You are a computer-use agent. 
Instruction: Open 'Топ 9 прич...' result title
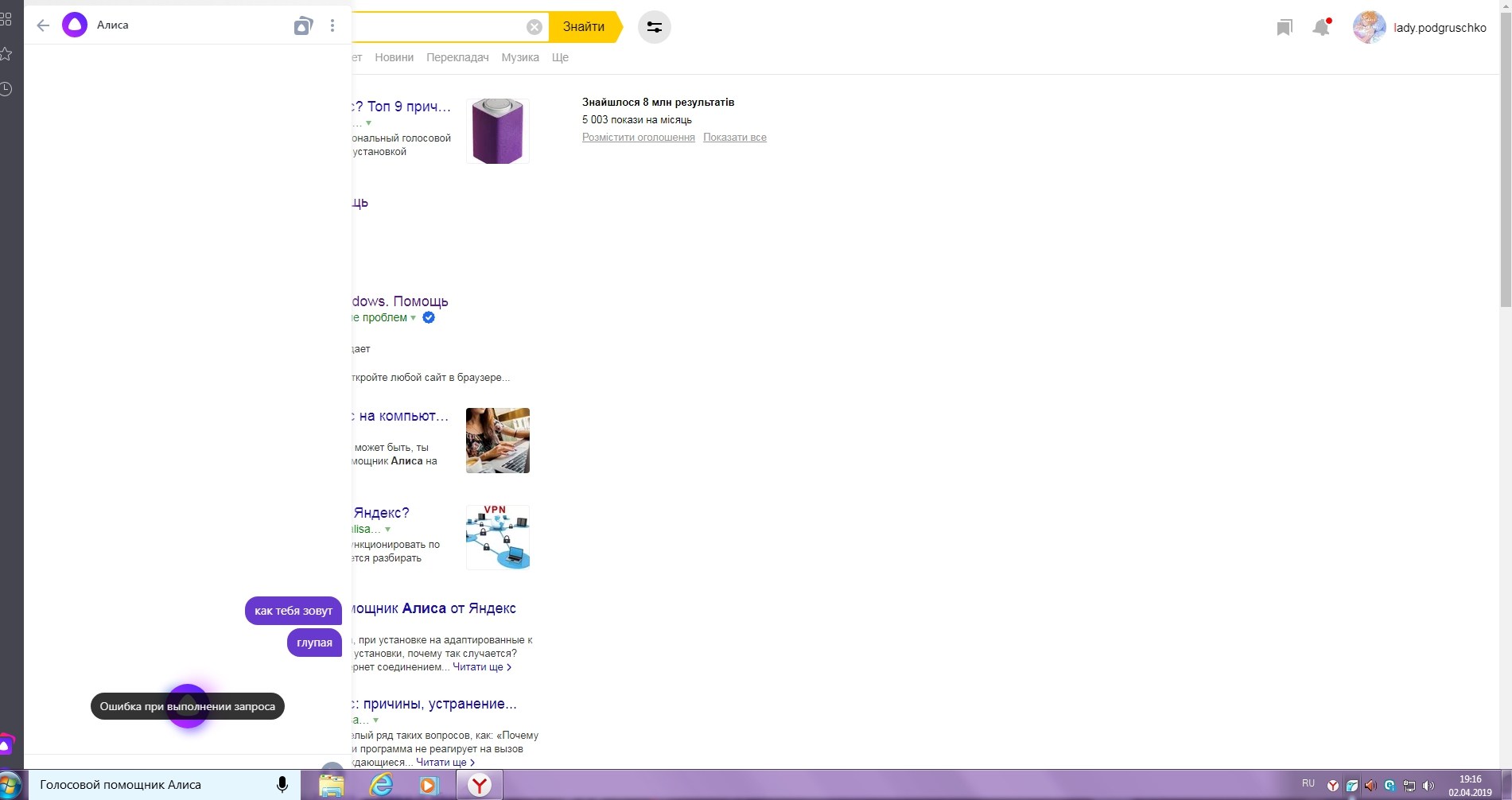pos(401,107)
